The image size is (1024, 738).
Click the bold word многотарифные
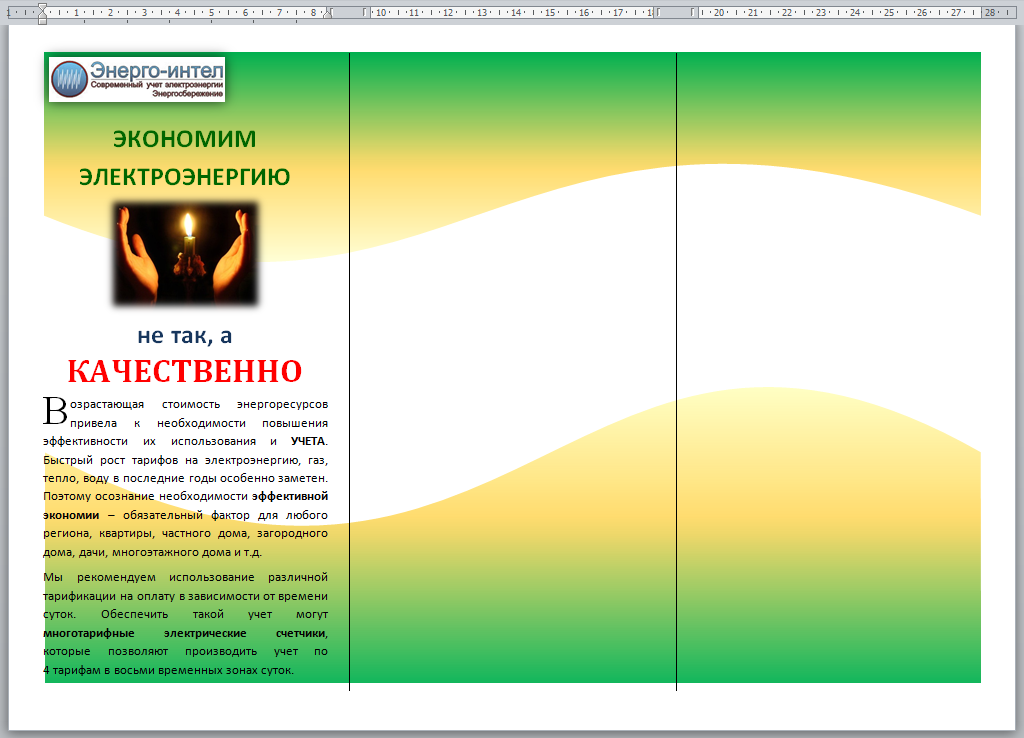pos(82,633)
